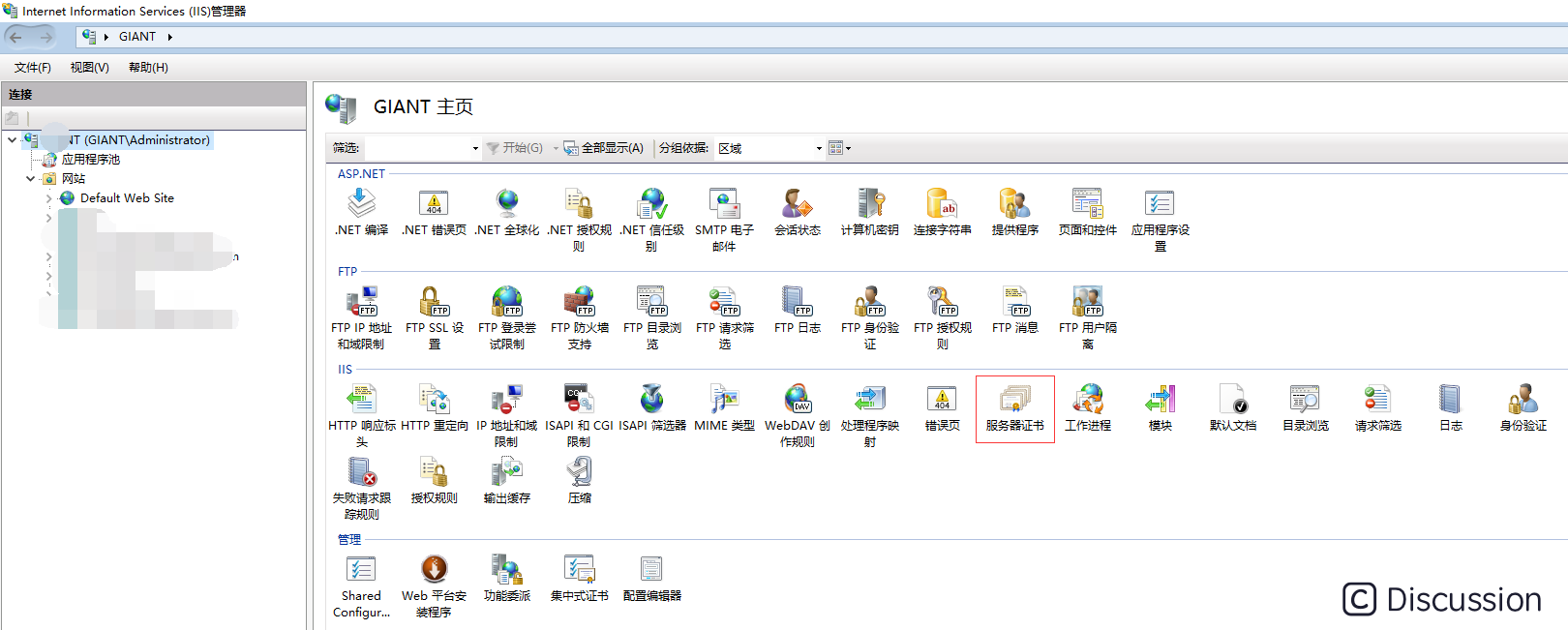The height and width of the screenshot is (630, 1568).
Task: Open the 会话状态 feature
Action: (x=797, y=212)
